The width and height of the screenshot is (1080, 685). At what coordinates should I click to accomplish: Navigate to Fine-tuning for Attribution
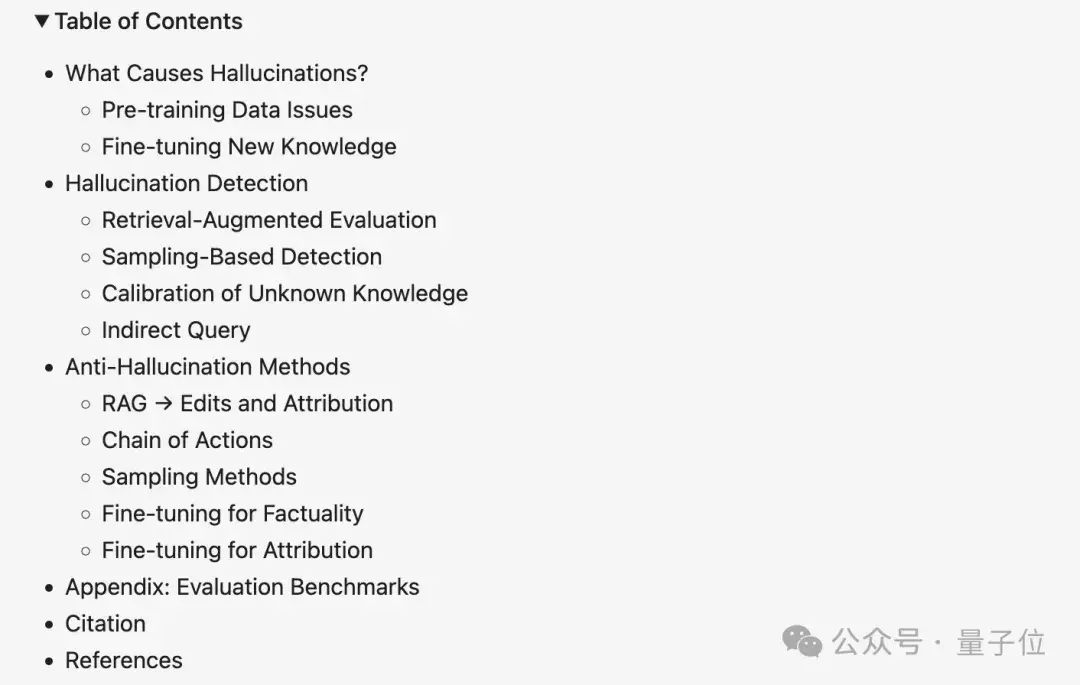click(237, 550)
